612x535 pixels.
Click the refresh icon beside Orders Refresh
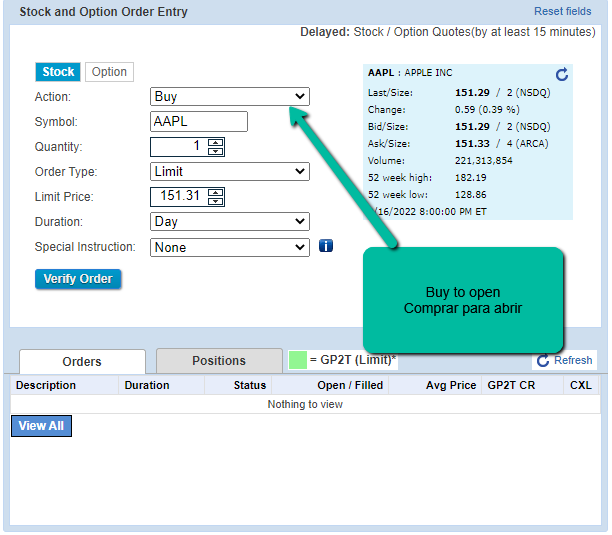click(x=543, y=360)
